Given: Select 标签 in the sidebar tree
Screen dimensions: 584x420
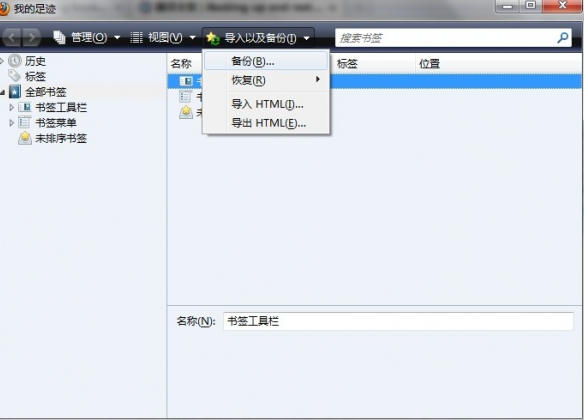Looking at the screenshot, I should pos(35,76).
